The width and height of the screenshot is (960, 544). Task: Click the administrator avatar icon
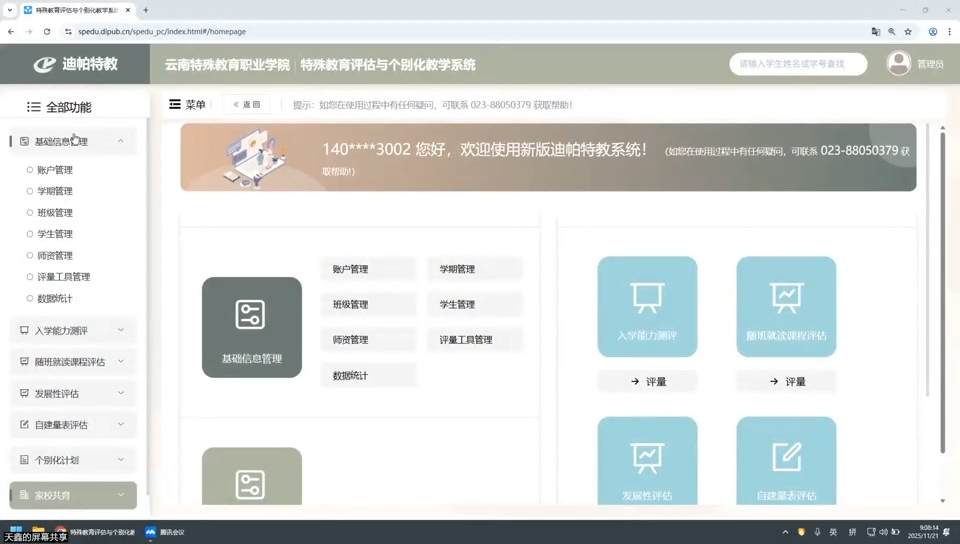point(898,63)
